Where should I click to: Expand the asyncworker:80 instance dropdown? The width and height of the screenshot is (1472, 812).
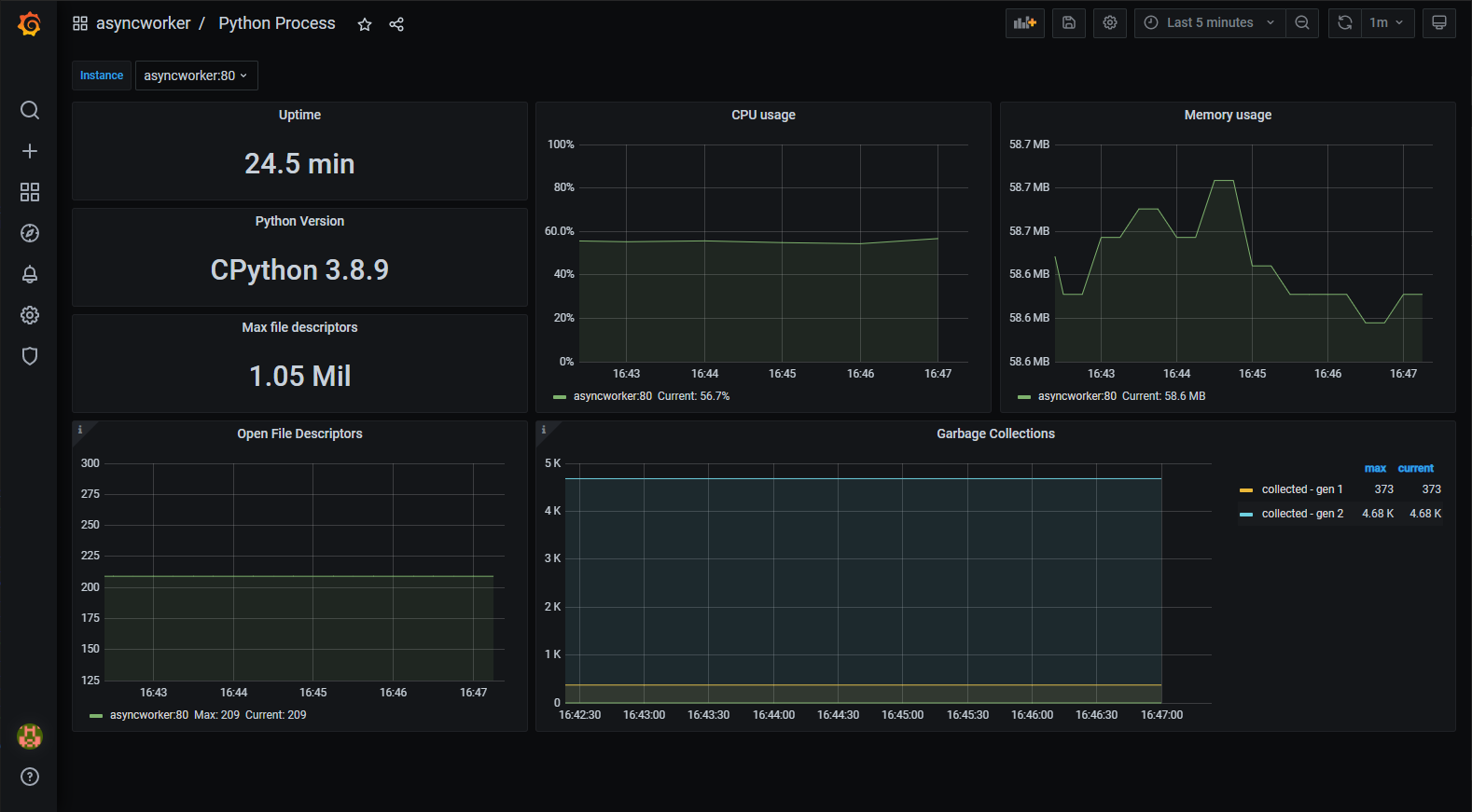pyautogui.click(x=196, y=76)
